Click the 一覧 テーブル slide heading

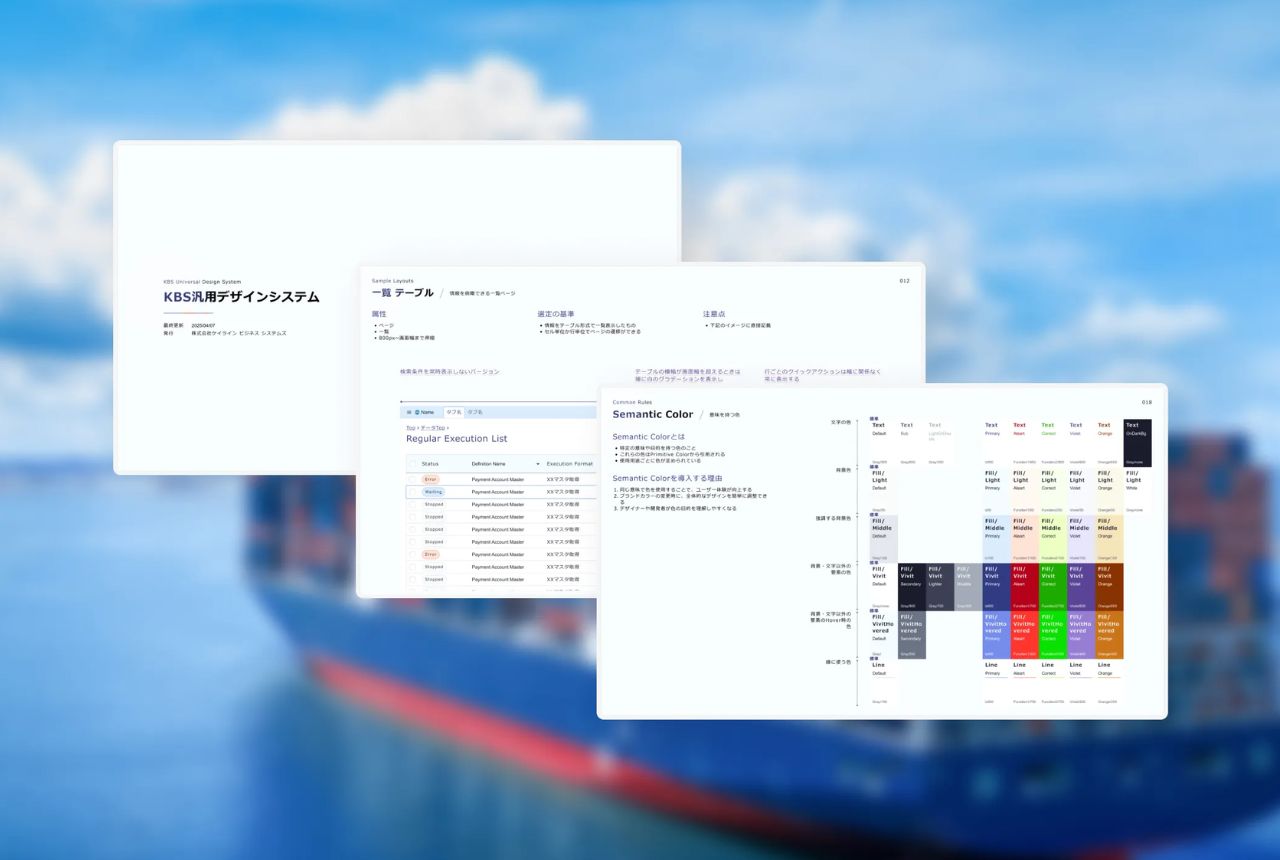[x=403, y=293]
